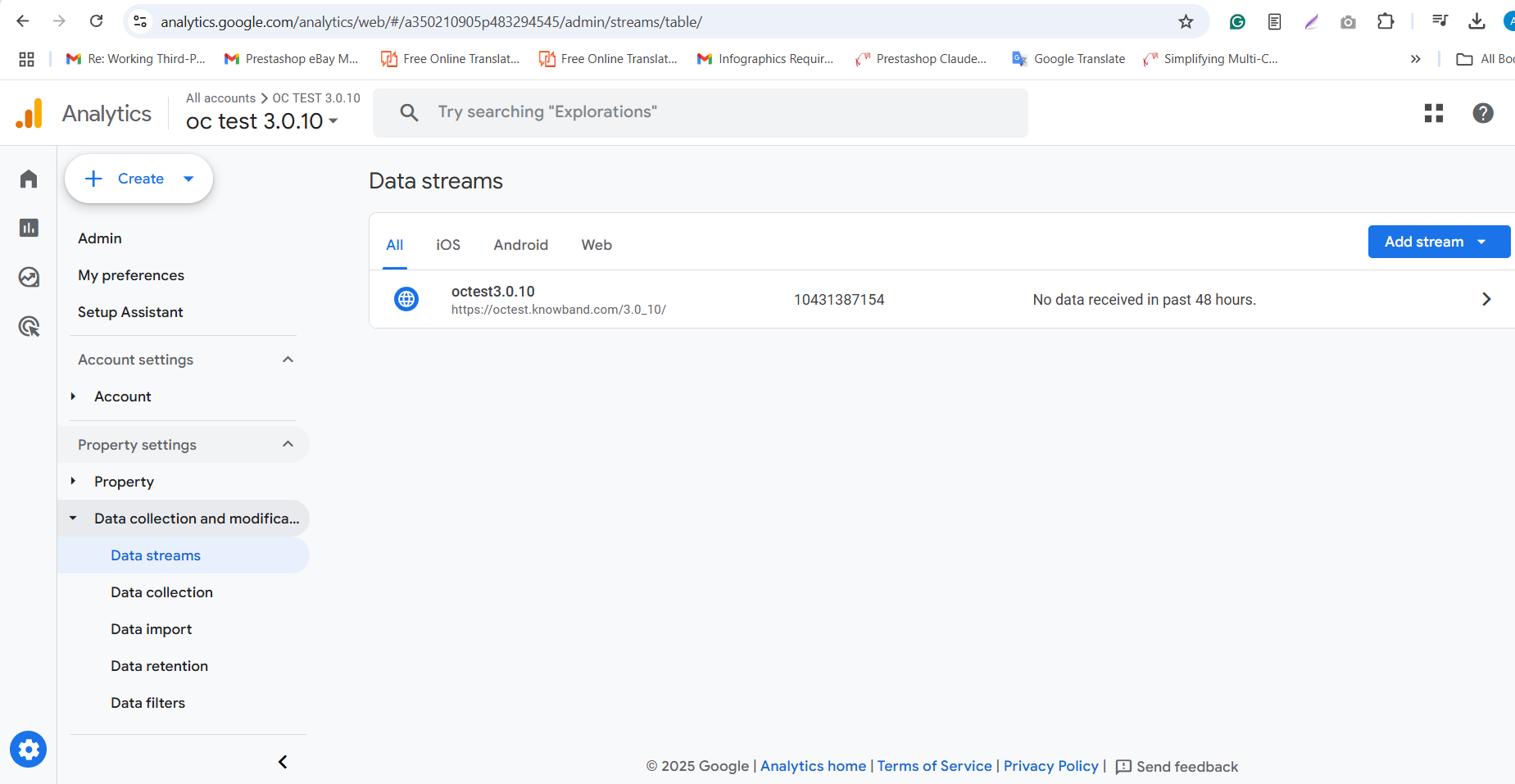Open the Add stream dropdown
The image size is (1515, 784).
[x=1439, y=242]
